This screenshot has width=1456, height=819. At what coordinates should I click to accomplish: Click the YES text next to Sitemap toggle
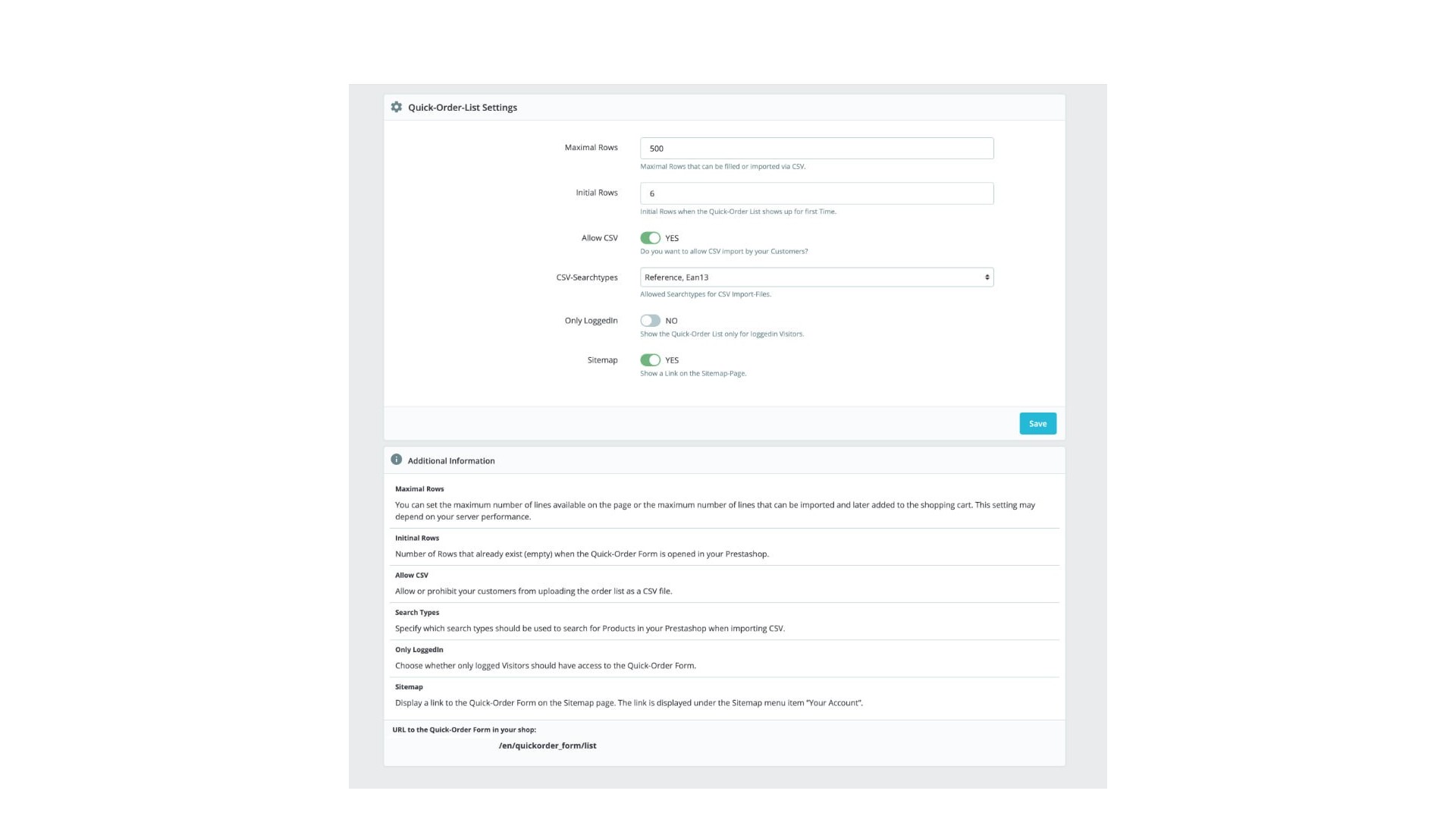tap(672, 360)
